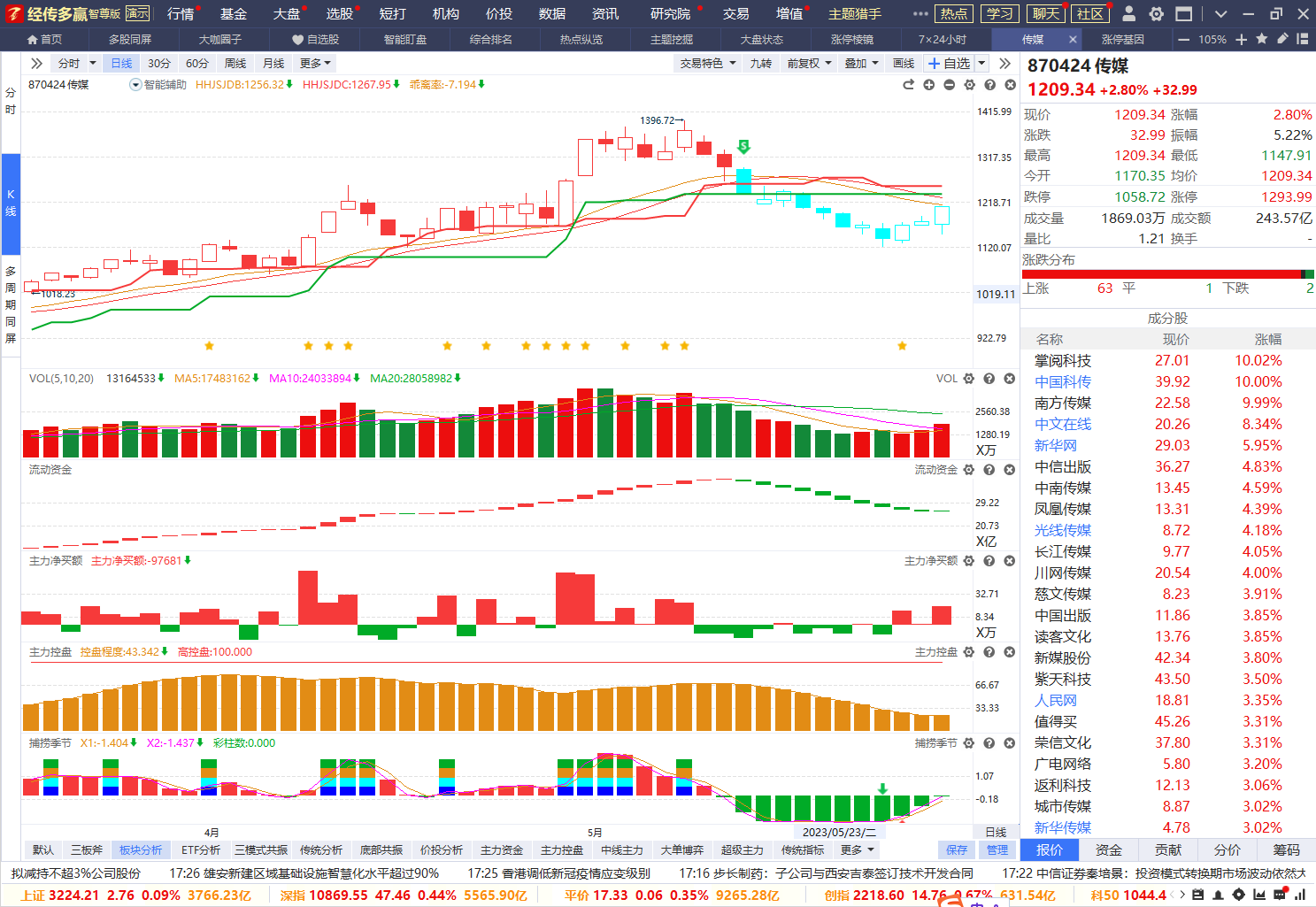Open VOL panel settings gear

969,379
